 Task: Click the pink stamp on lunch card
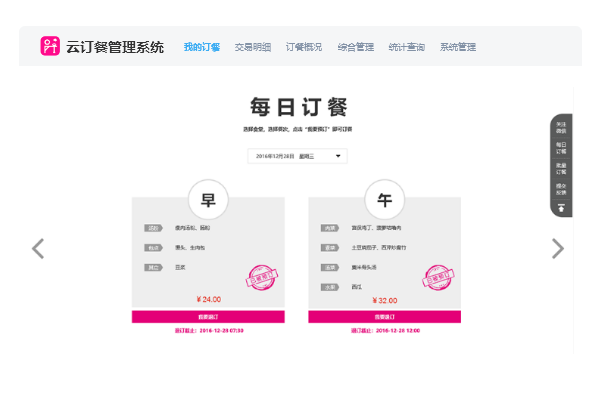(x=435, y=277)
